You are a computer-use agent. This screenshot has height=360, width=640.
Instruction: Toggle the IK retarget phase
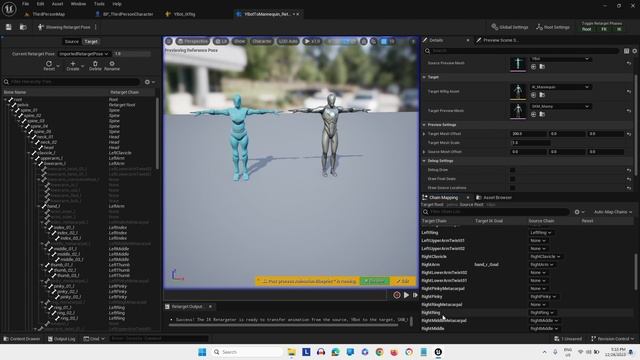coord(619,29)
